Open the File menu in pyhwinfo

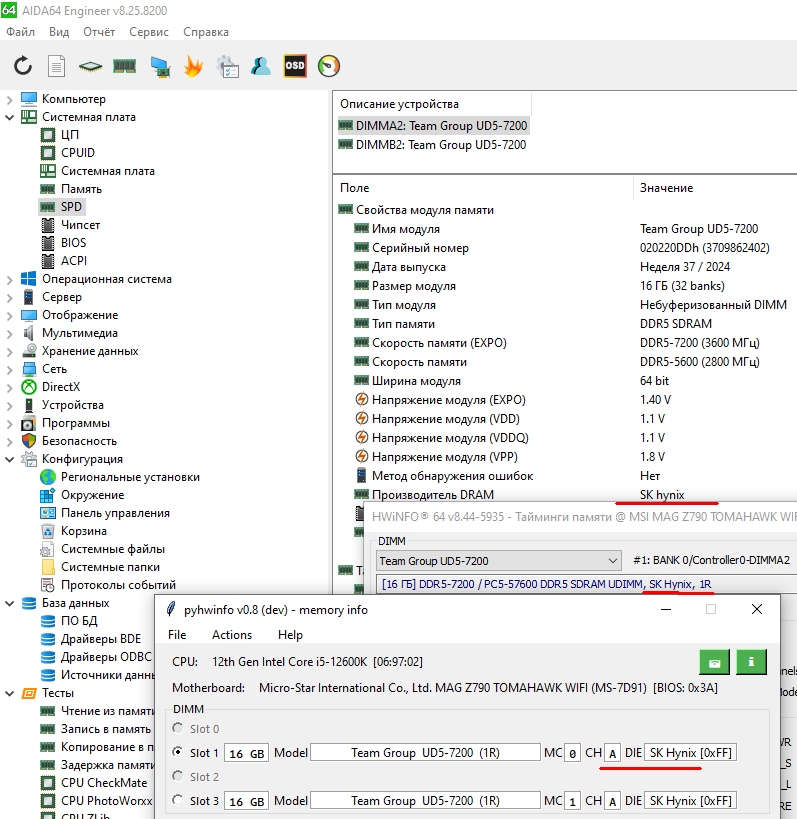click(x=177, y=635)
